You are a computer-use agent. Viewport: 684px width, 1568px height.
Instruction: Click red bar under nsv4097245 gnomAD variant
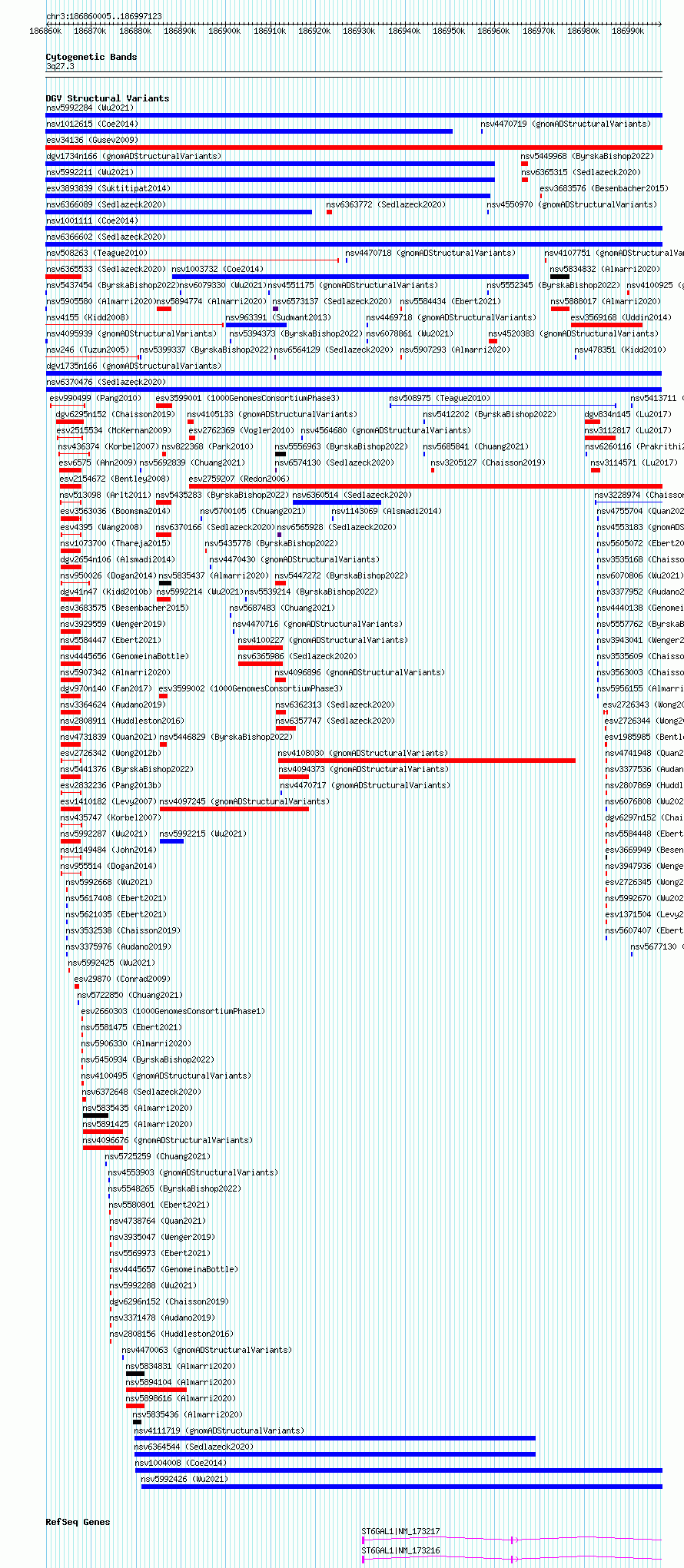pyautogui.click(x=234, y=809)
